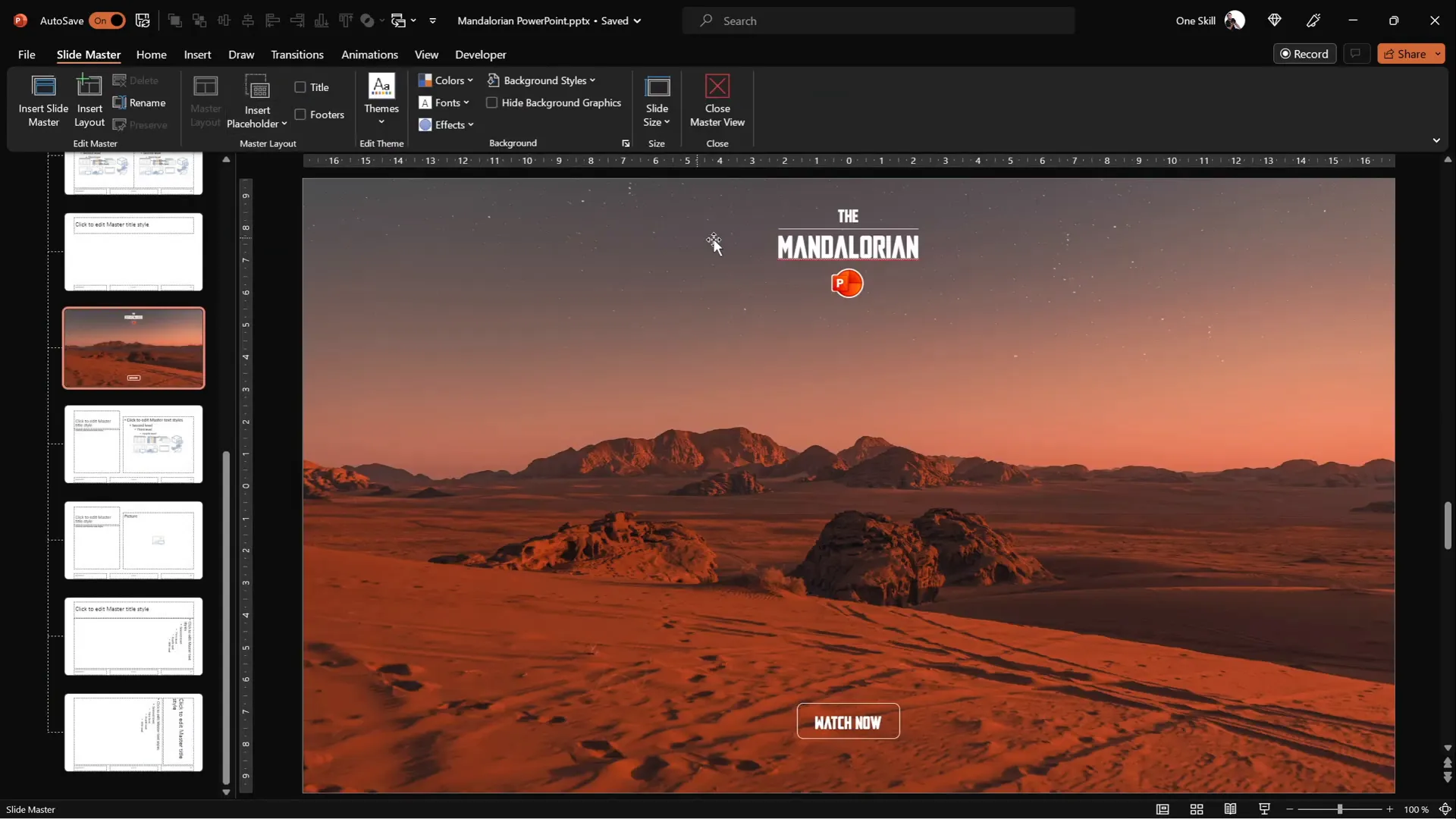Screen dimensions: 1456x819
Task: Expand the Fonts dropdown
Action: (x=444, y=102)
